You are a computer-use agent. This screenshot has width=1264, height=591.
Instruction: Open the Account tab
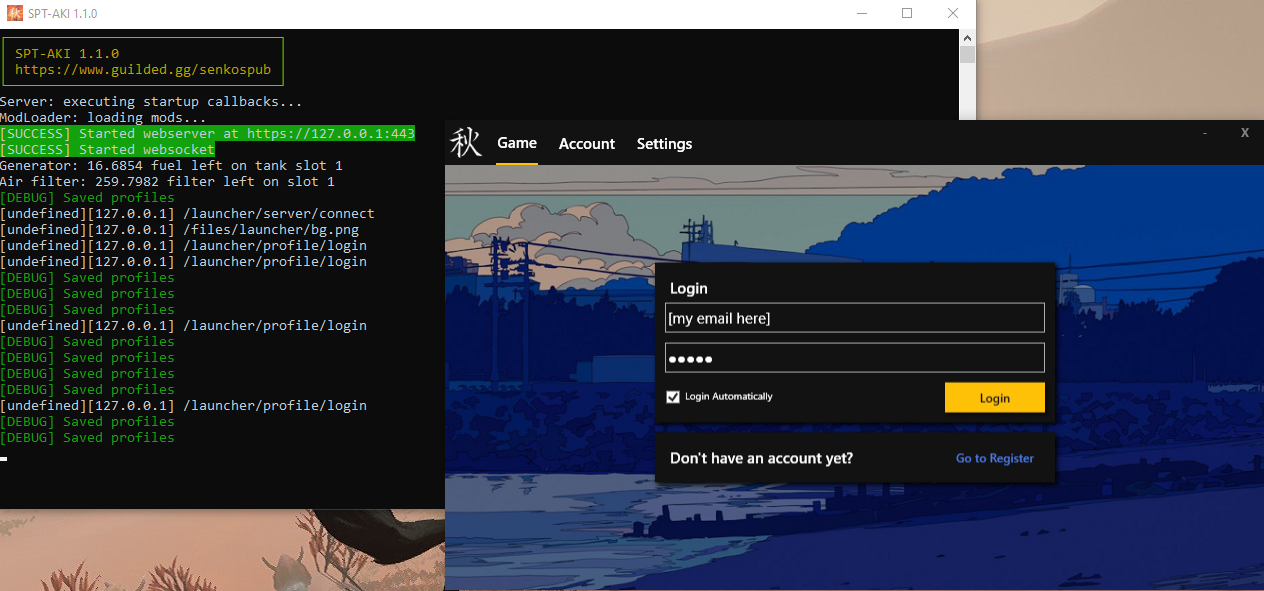point(587,144)
